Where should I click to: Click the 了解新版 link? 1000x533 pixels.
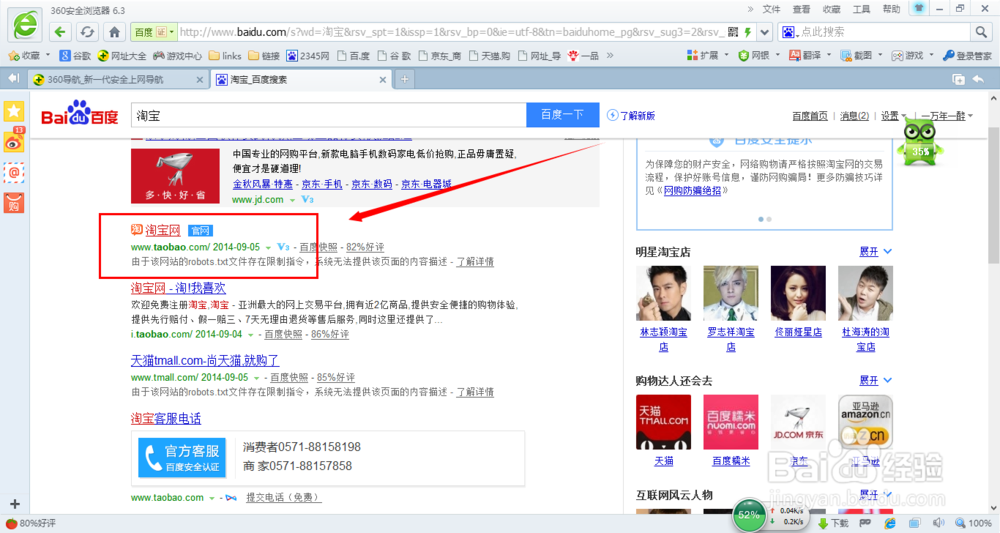point(631,115)
